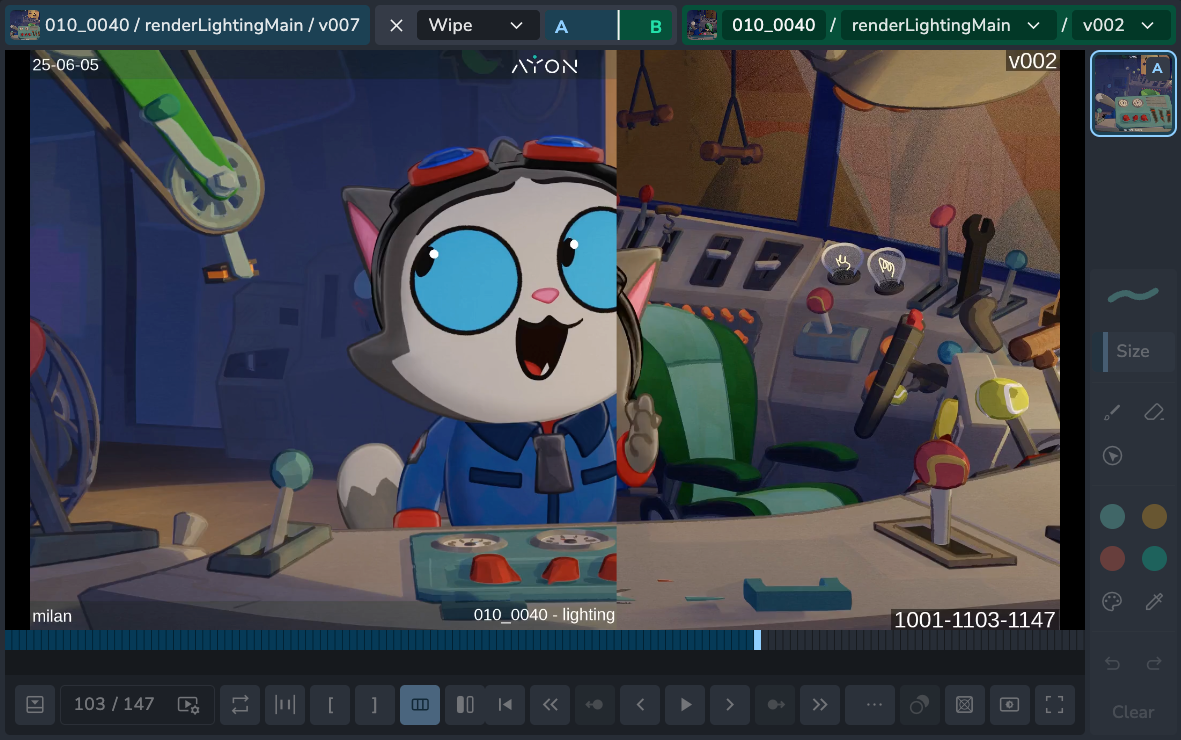Skip forward with double right arrows
The width and height of the screenshot is (1181, 740).
click(x=820, y=705)
